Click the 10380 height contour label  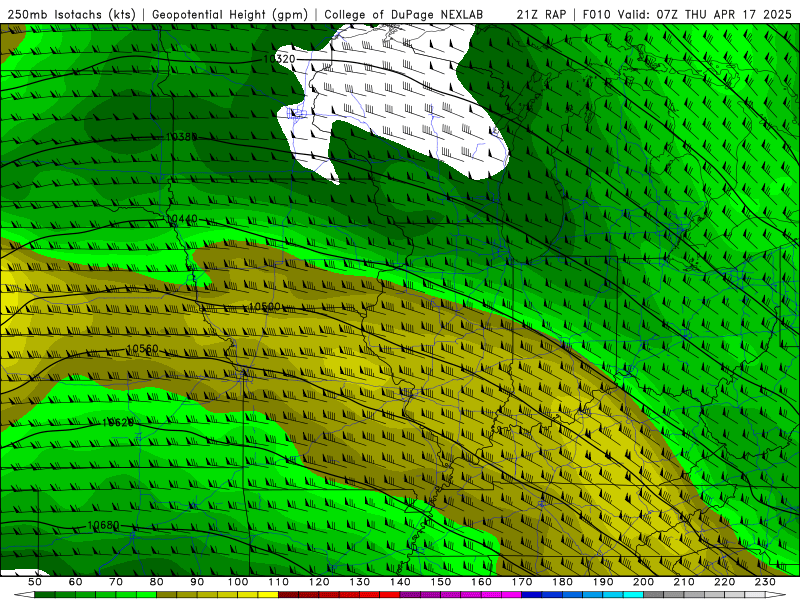pos(181,137)
